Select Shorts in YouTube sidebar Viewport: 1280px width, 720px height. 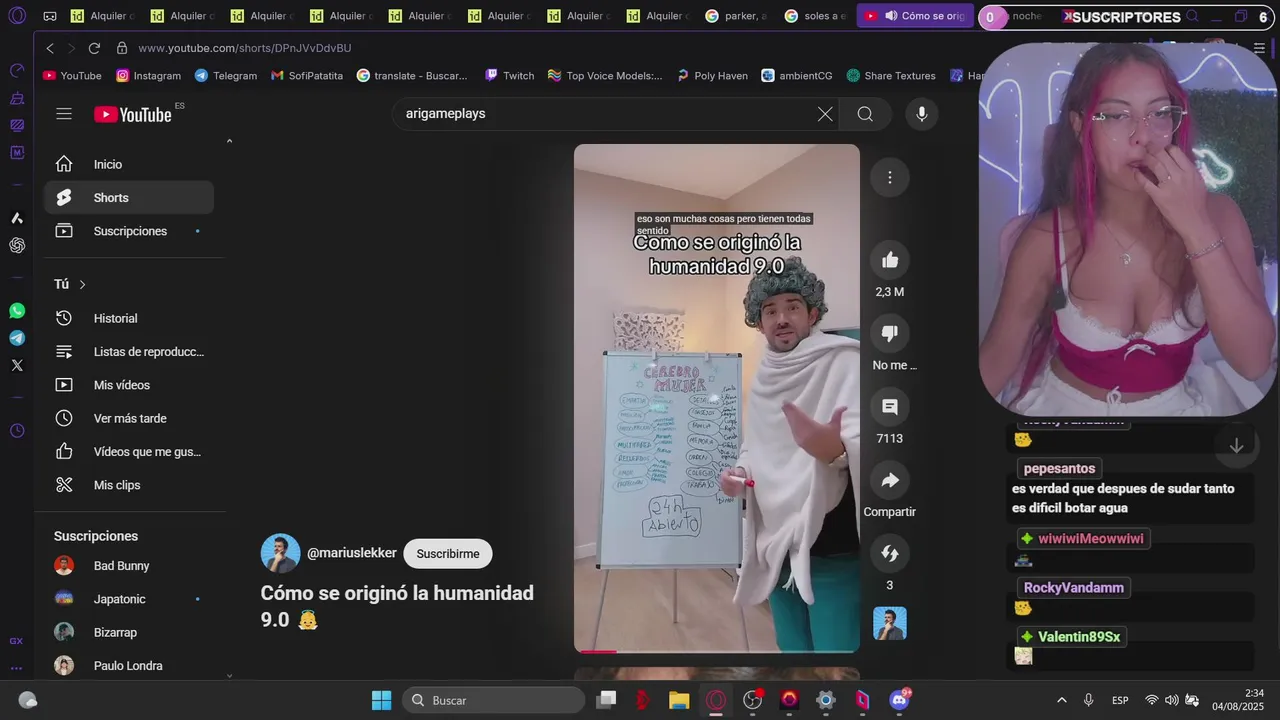click(128, 198)
